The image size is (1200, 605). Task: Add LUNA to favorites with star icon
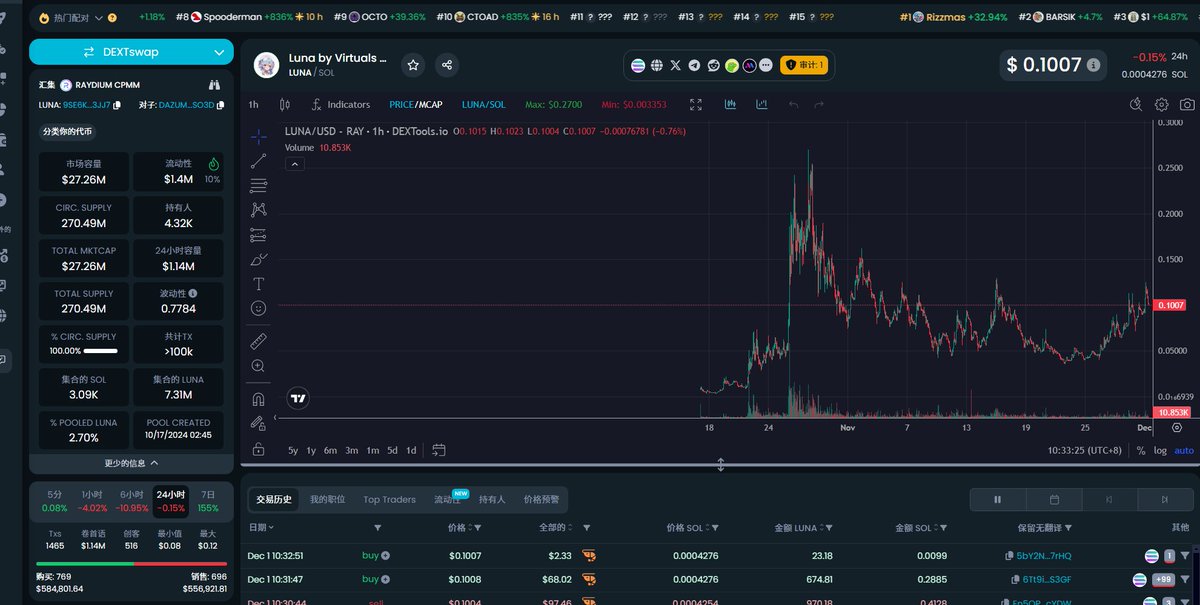413,65
